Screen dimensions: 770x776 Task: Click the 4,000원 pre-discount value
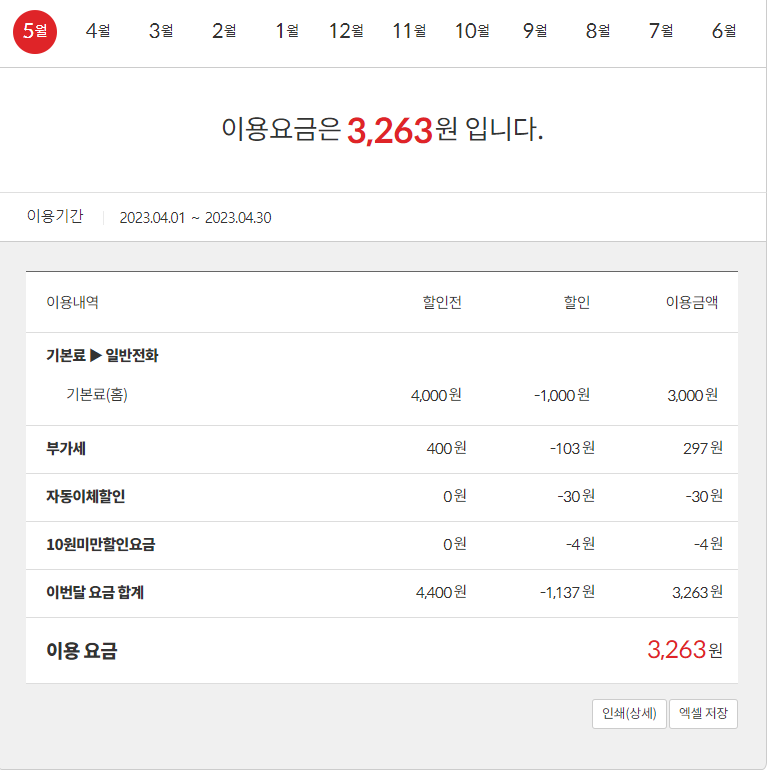[436, 395]
